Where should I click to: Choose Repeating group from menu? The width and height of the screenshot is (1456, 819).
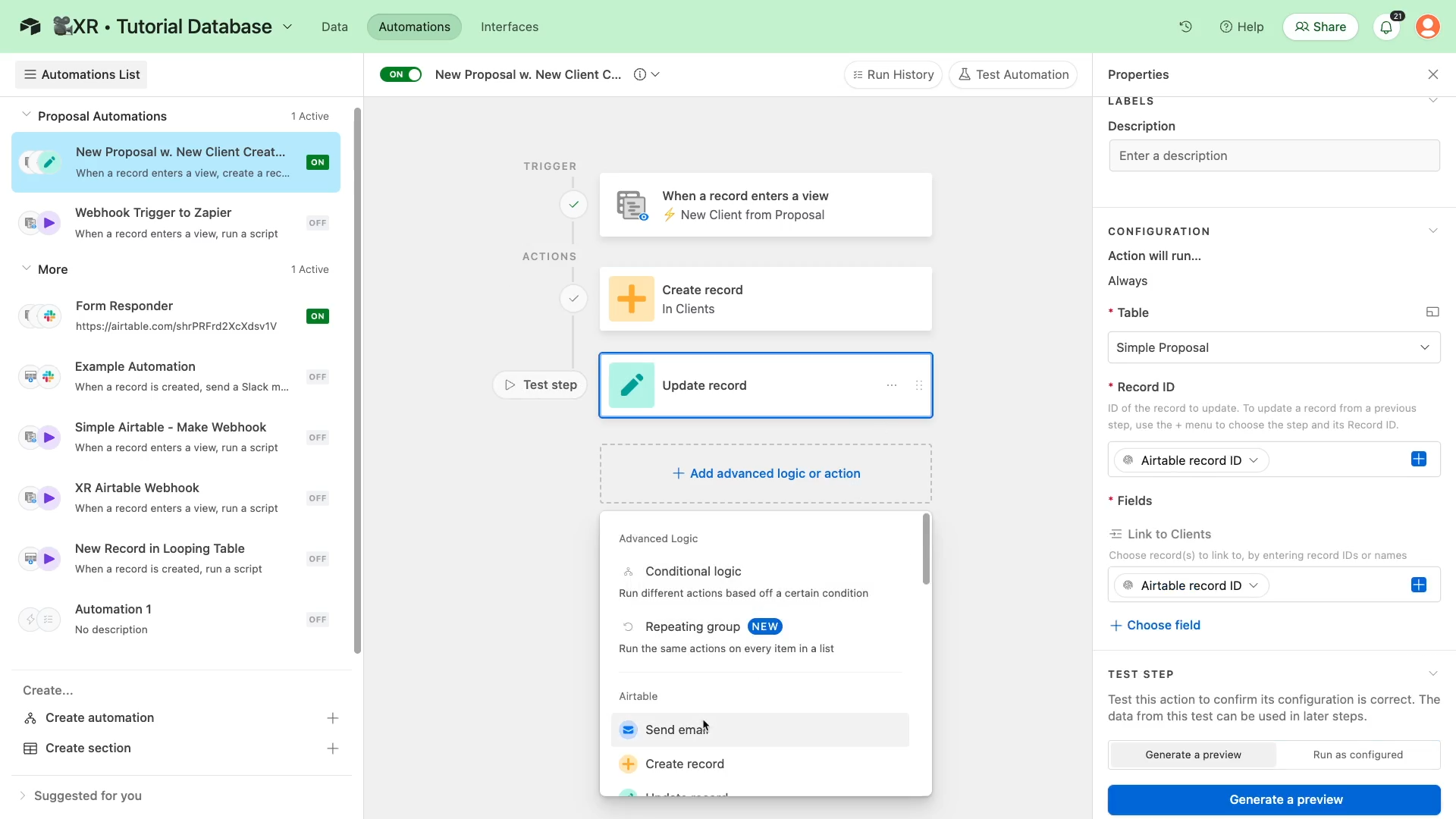click(760, 636)
